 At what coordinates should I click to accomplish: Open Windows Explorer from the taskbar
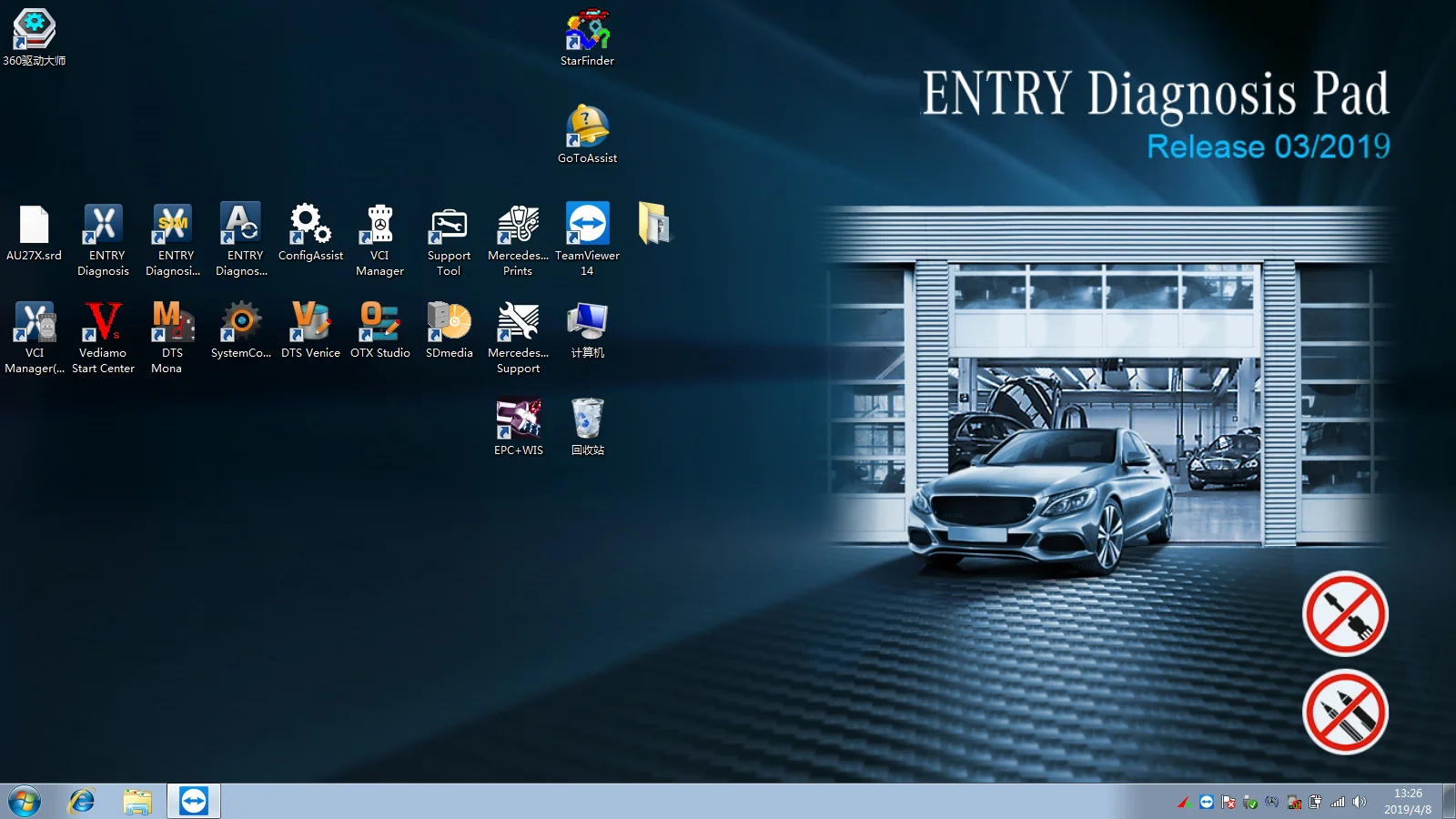pos(137,802)
